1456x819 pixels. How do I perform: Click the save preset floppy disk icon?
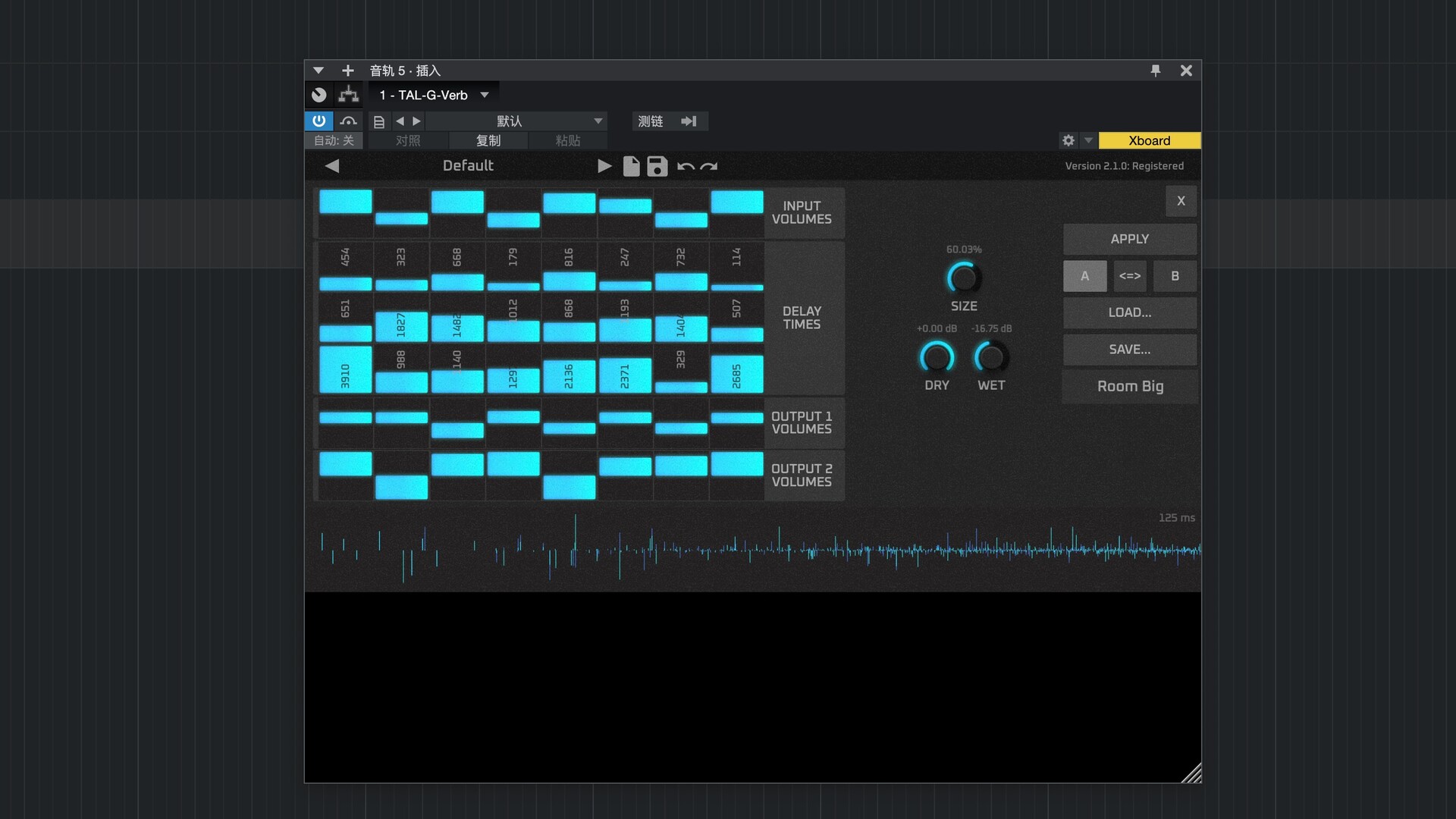pyautogui.click(x=657, y=166)
